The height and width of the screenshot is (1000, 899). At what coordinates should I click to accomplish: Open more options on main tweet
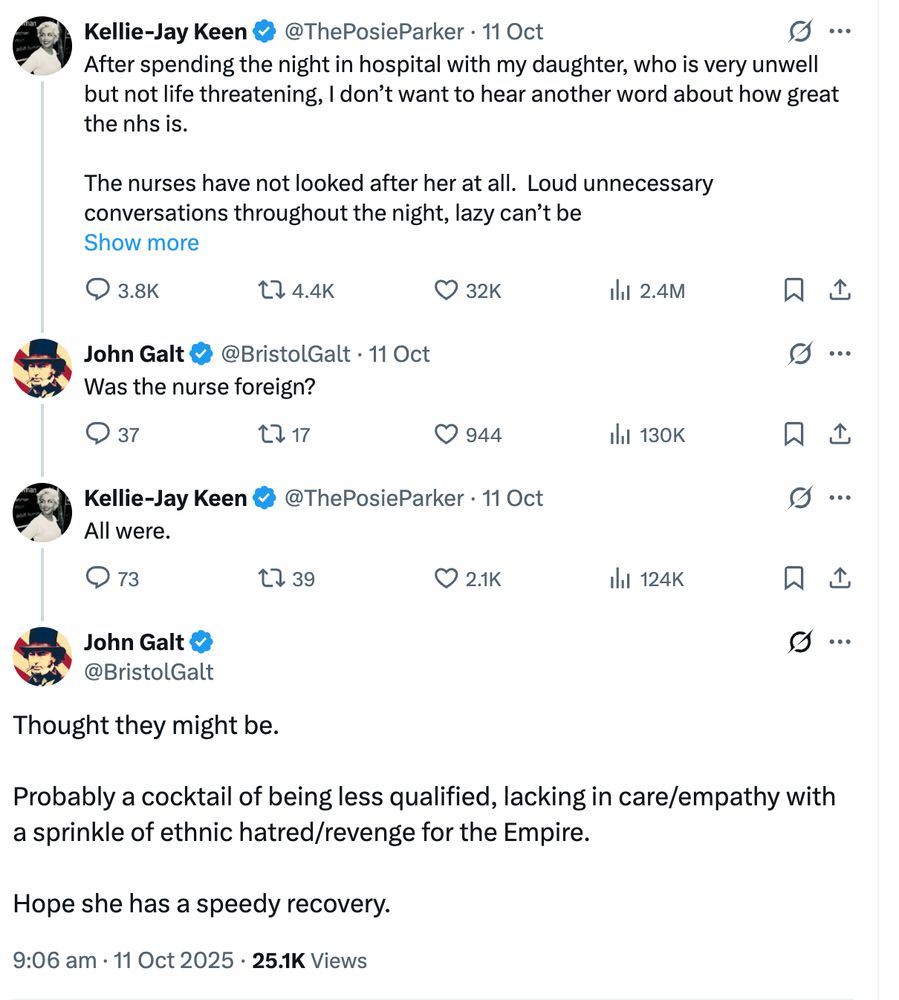[840, 642]
